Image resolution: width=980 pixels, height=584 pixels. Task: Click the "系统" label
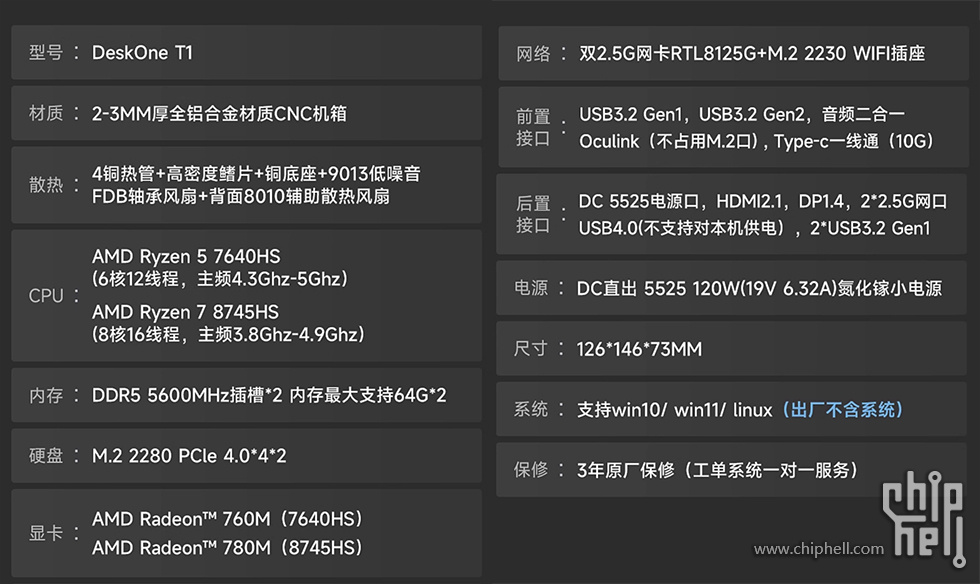pyautogui.click(x=531, y=410)
